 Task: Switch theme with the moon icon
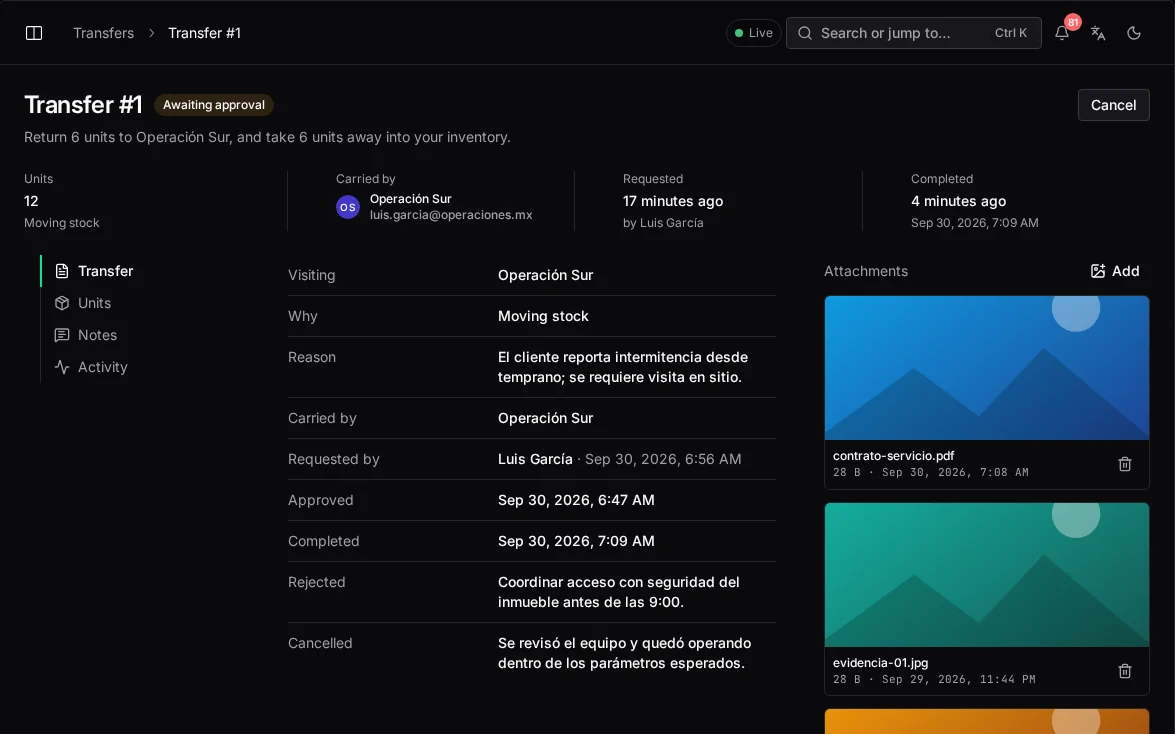coord(1134,33)
